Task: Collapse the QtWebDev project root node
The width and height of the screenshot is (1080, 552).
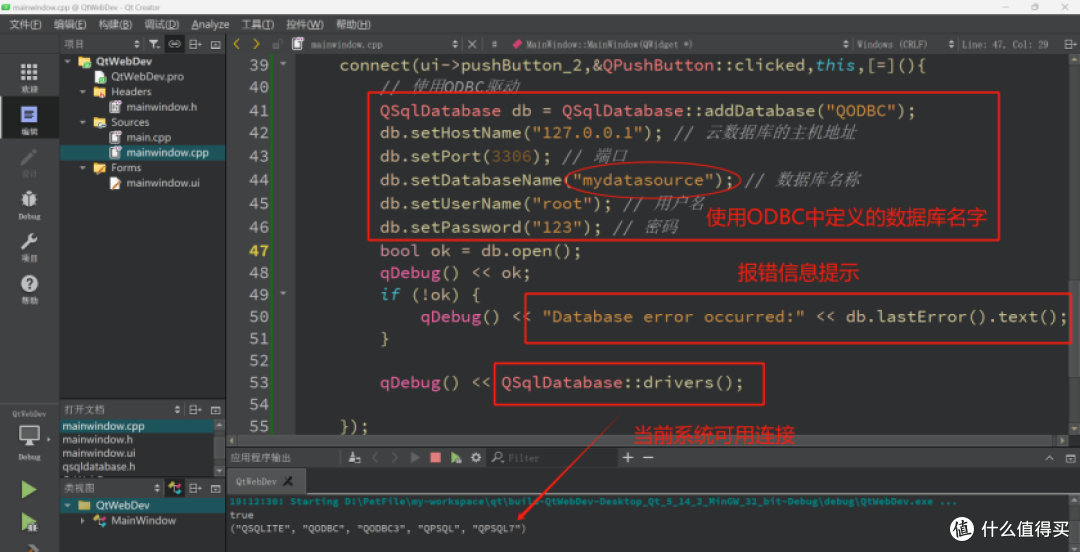Action: (x=68, y=61)
